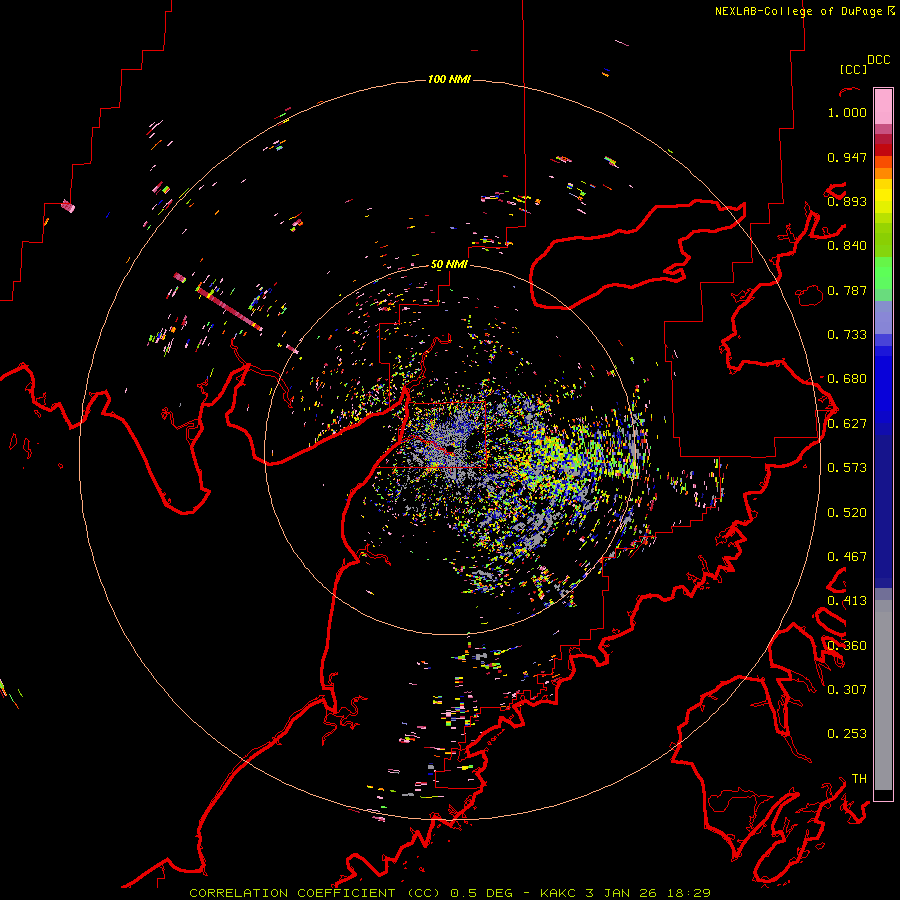900x900 pixels.
Task: Click the dark radar site center point
Action: (x=449, y=447)
